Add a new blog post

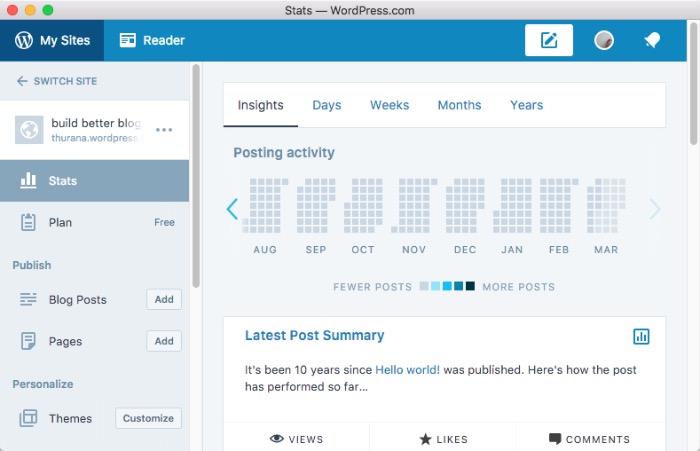[164, 299]
